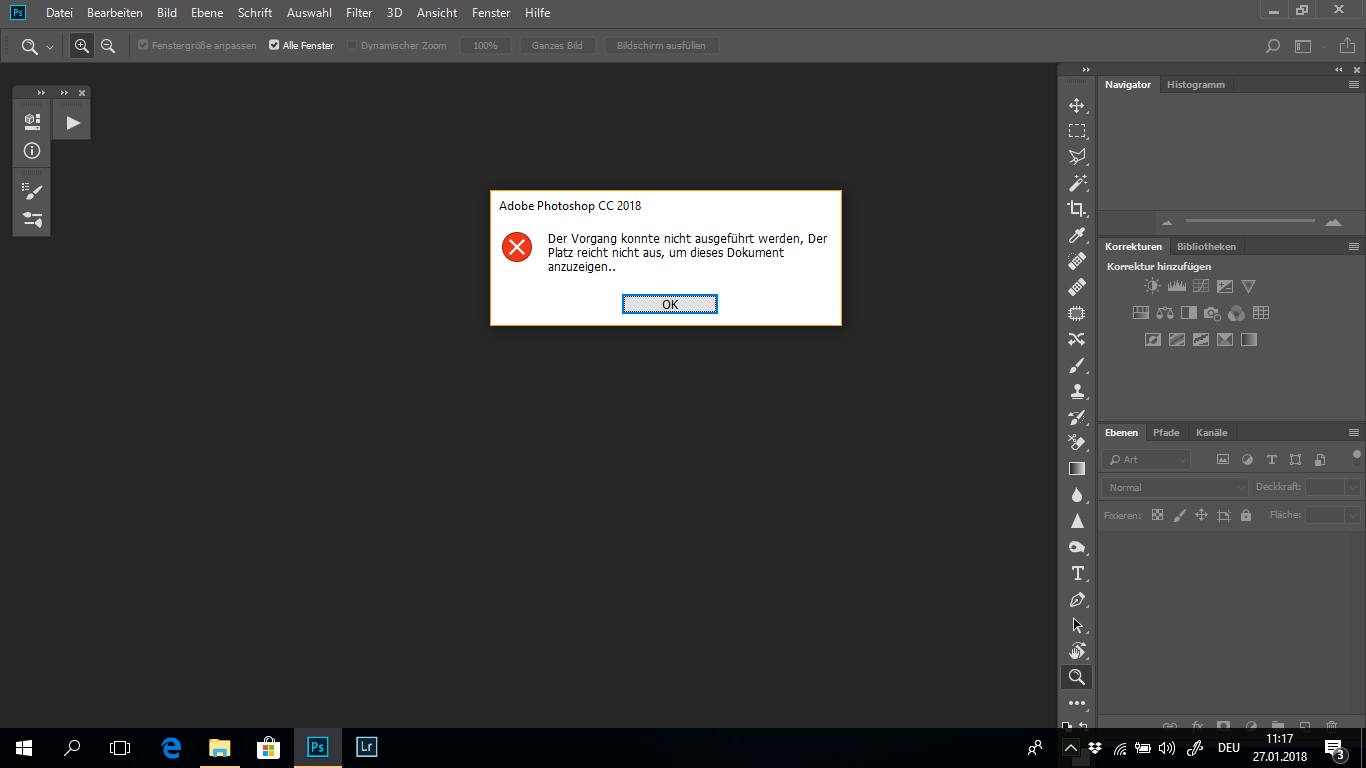
Task: Open the tool preset picker dropdown arrow
Action: tap(50, 47)
